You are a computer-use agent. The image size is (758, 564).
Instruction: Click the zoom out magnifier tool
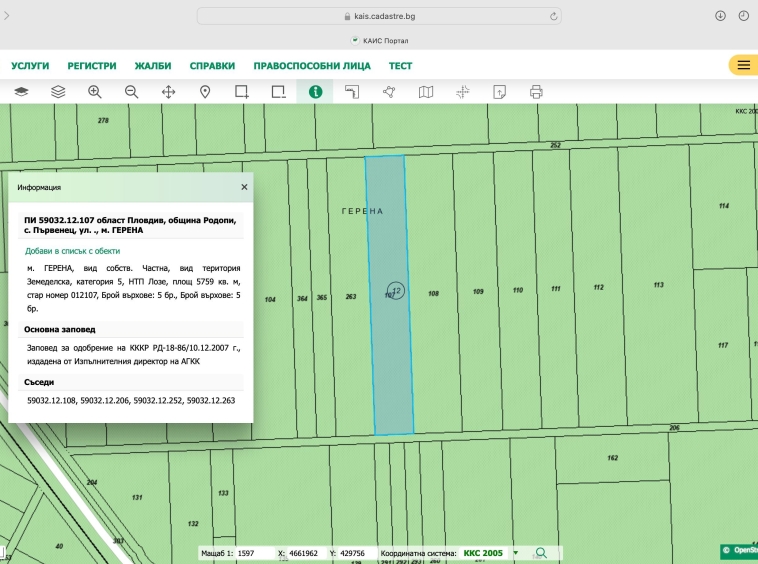(x=132, y=91)
